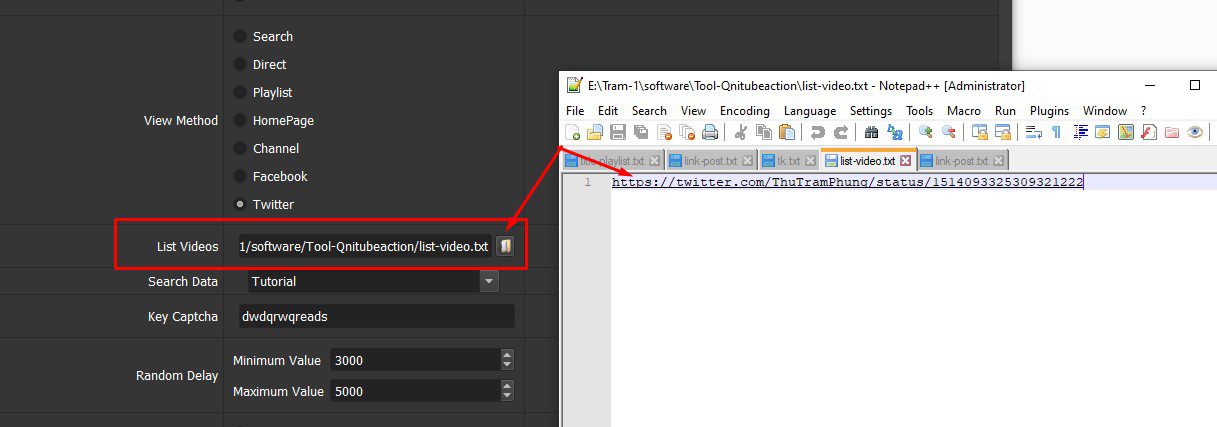The image size is (1217, 427).
Task: Click the Key Captcha input field
Action: point(376,316)
